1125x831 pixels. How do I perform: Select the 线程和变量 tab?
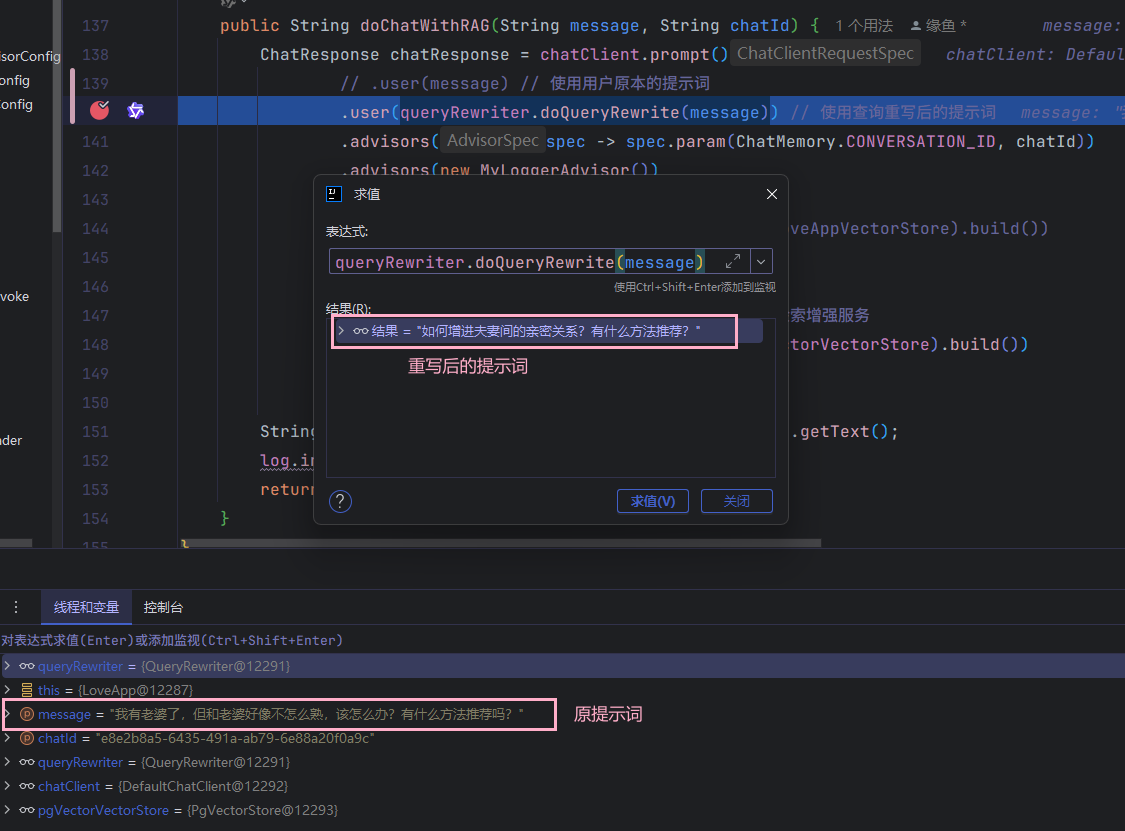[86, 607]
